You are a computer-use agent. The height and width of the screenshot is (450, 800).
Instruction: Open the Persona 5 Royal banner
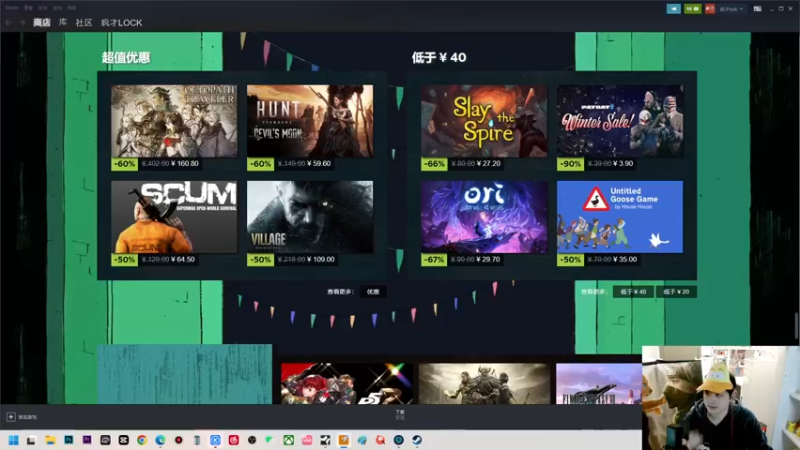pos(347,384)
